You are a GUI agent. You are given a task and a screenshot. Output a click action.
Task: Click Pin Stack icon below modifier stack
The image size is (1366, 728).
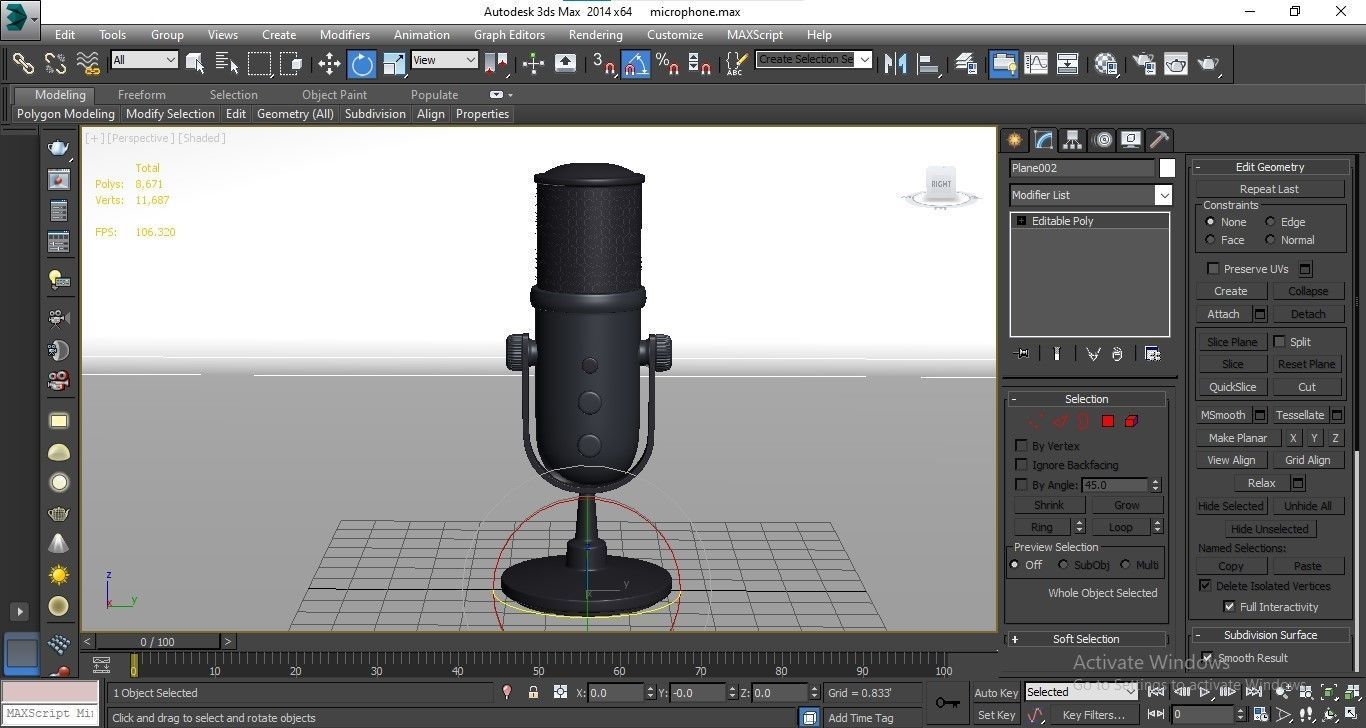(x=1021, y=354)
